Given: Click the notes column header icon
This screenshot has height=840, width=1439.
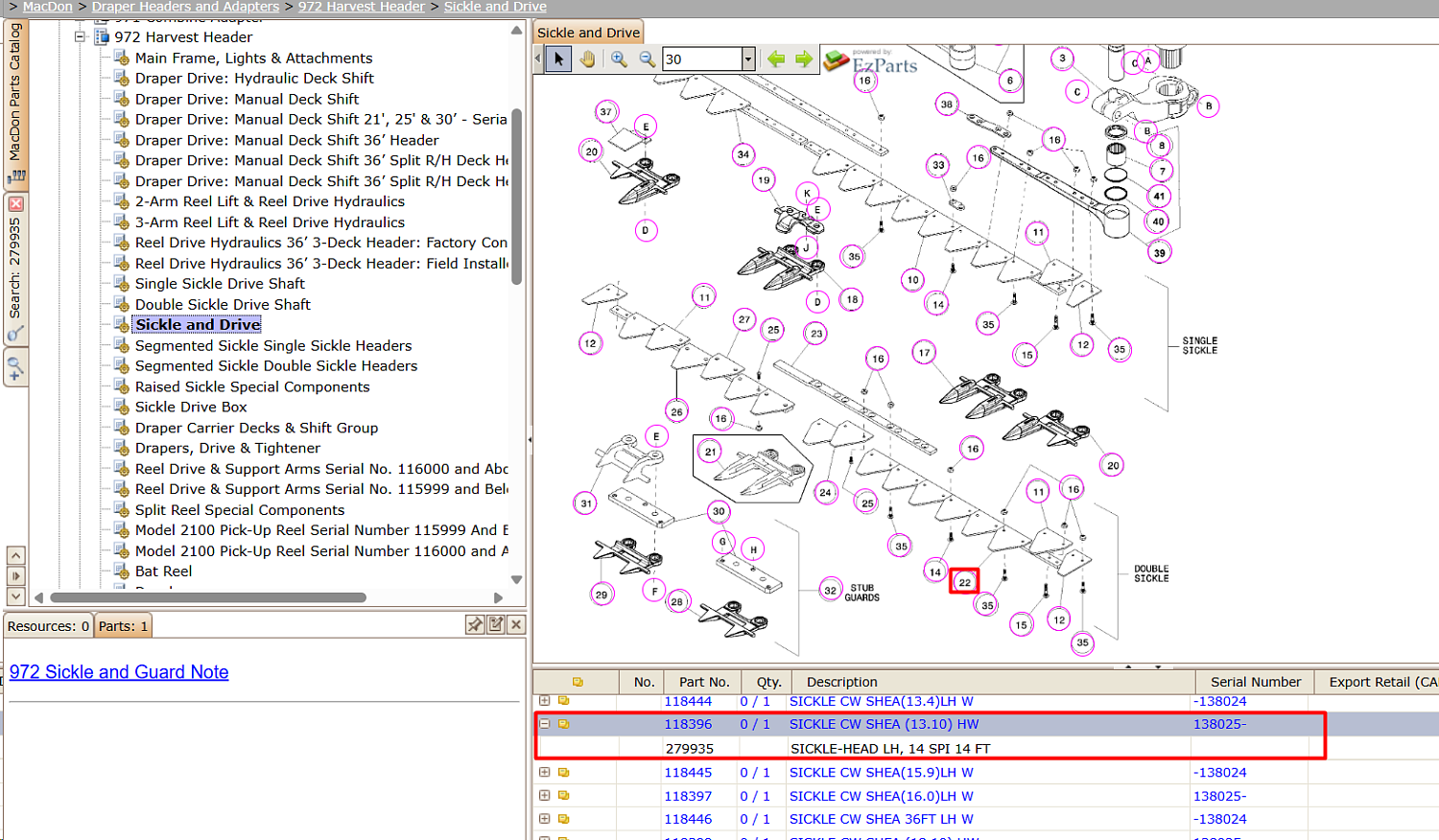Looking at the screenshot, I should pos(578,682).
